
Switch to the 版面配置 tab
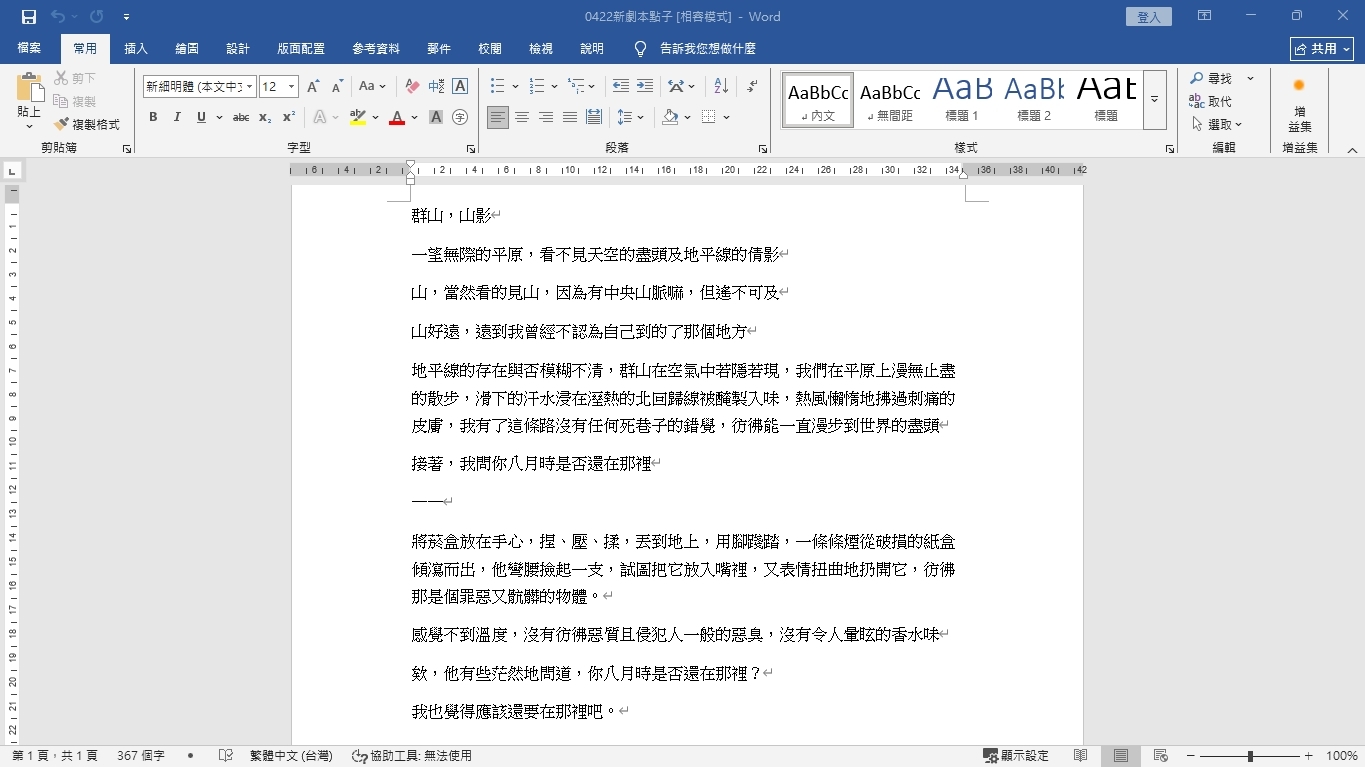pos(301,49)
